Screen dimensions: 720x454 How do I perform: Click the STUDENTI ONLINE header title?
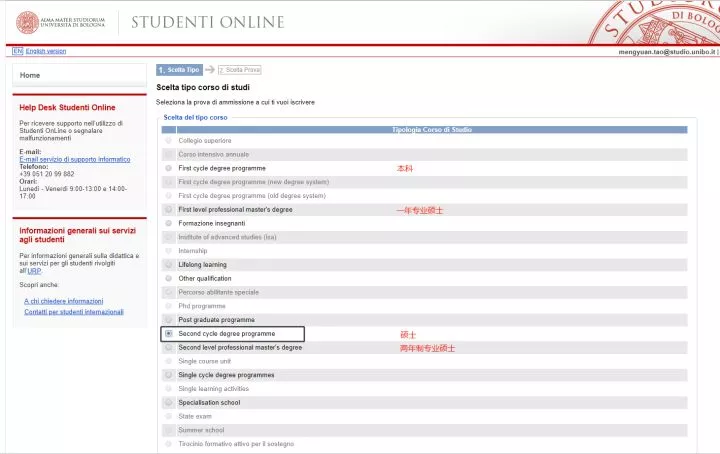(x=208, y=22)
